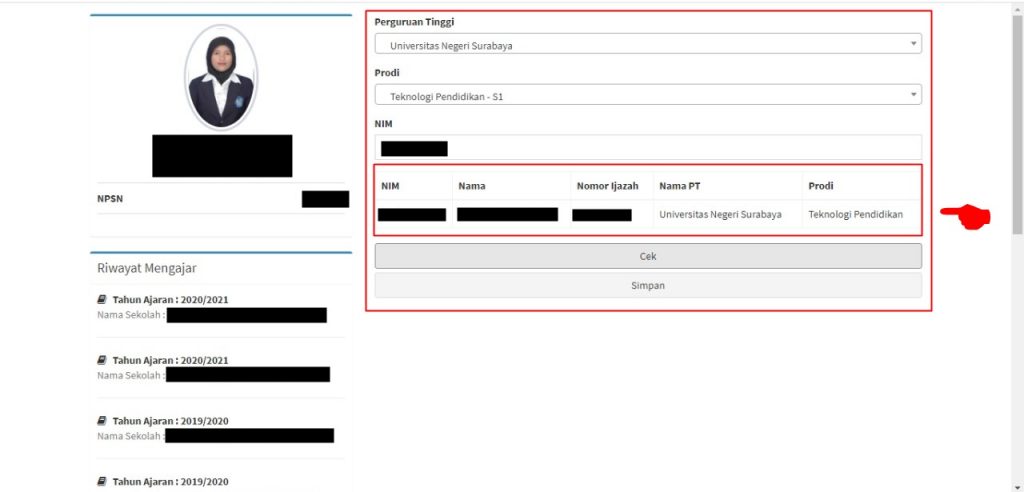Click the Simpan button
Image resolution: width=1024 pixels, height=492 pixels.
pyautogui.click(x=648, y=286)
